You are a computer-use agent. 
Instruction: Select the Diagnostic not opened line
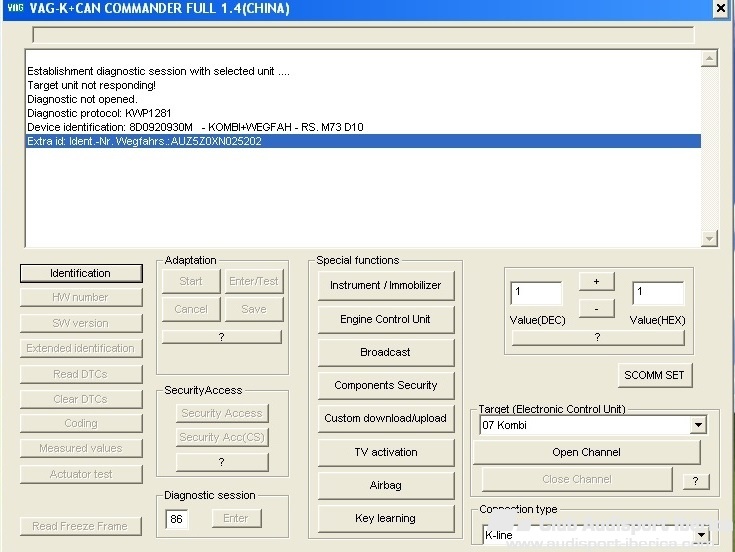(x=363, y=99)
